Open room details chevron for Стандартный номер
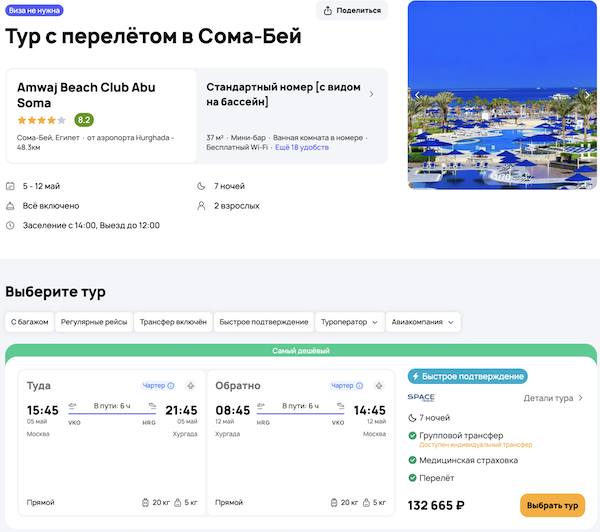 pyautogui.click(x=372, y=94)
